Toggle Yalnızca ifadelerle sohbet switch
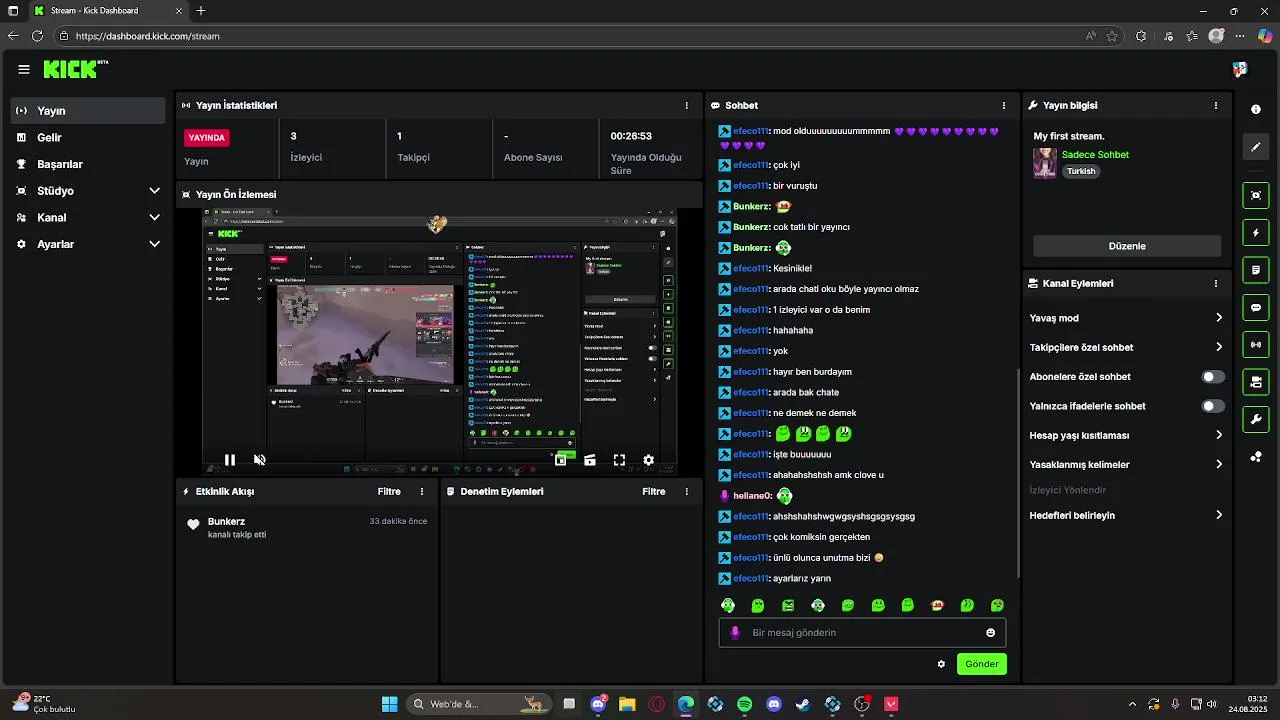This screenshot has width=1280, height=720. (x=1213, y=406)
